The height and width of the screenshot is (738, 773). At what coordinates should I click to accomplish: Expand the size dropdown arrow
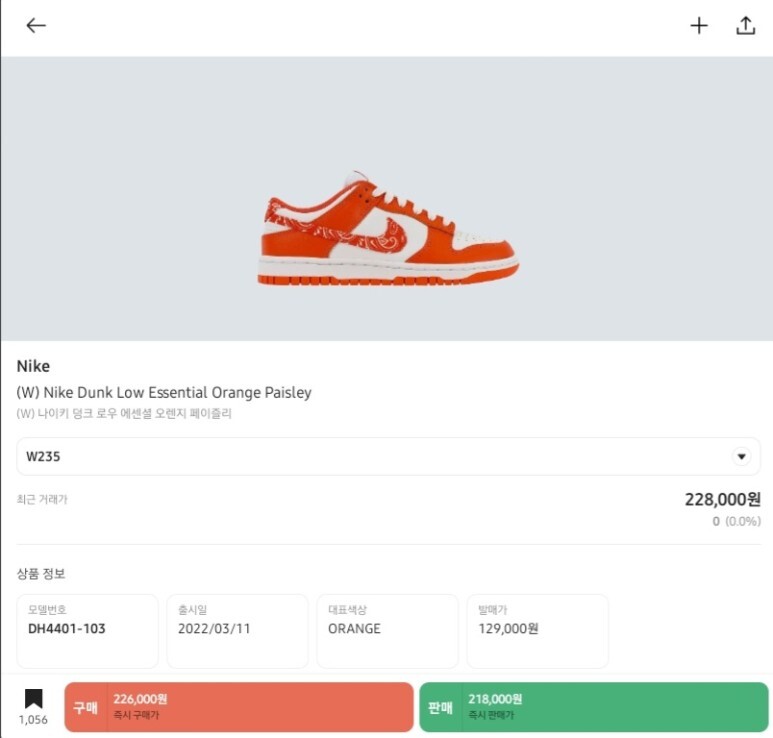click(741, 457)
